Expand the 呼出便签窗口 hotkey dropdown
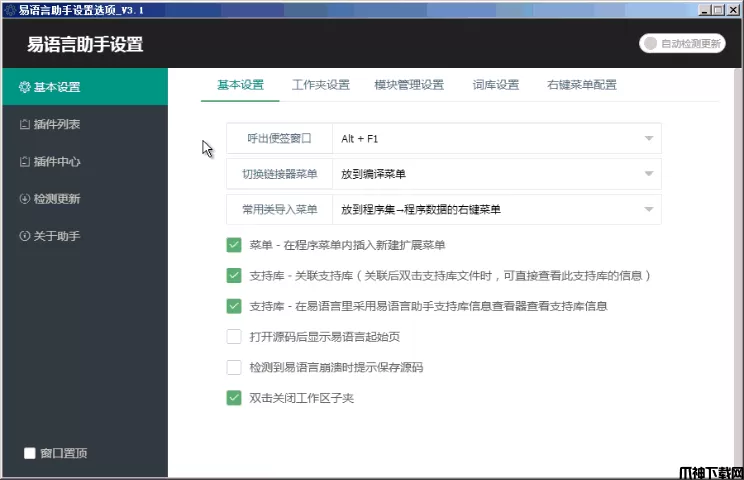Screen dimensions: 744x480 pyautogui.click(x=648, y=139)
